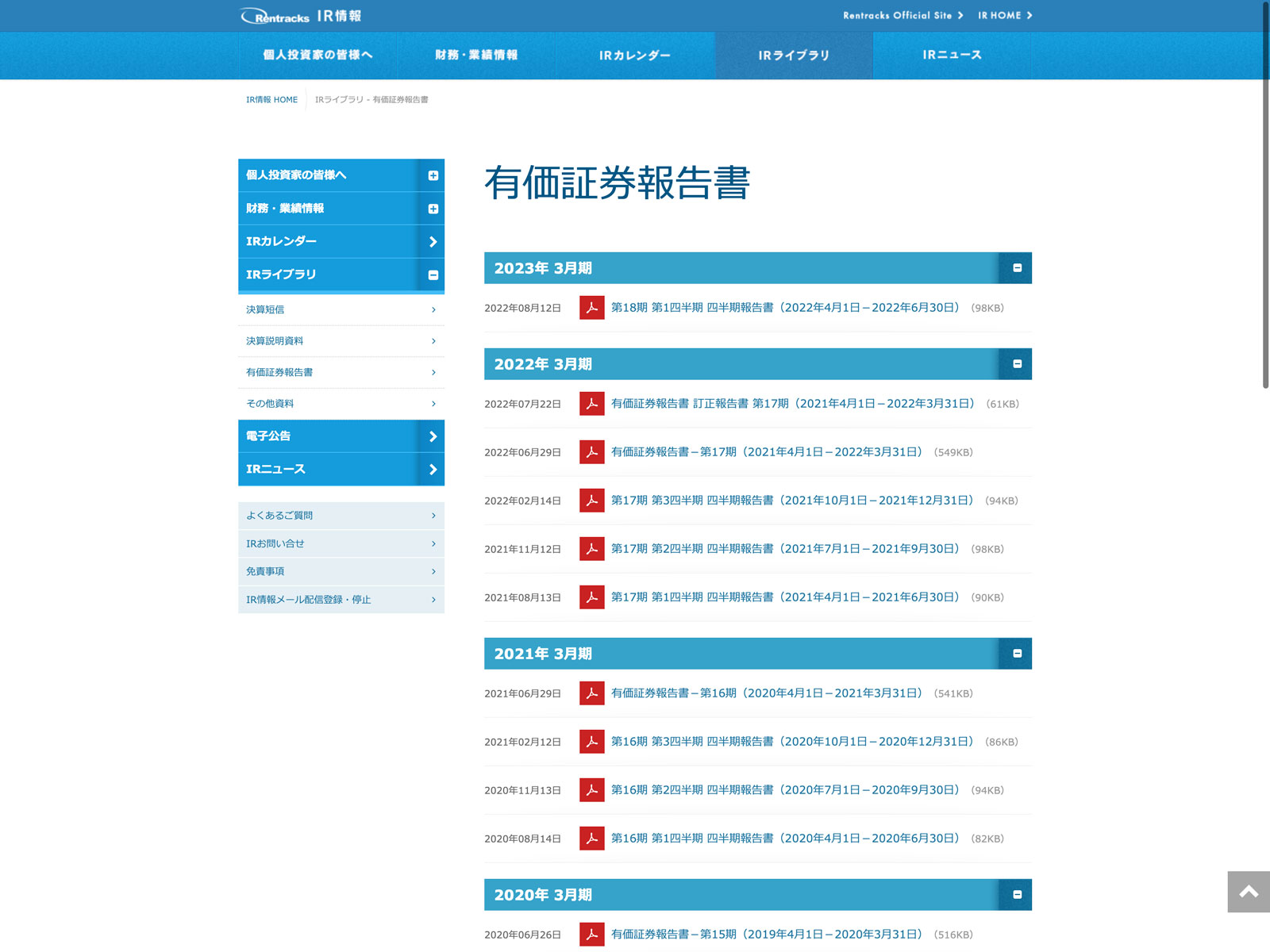Screen dimensions: 1270x952
Task: Click the scroll-to-top arrow button
Action: (1248, 892)
